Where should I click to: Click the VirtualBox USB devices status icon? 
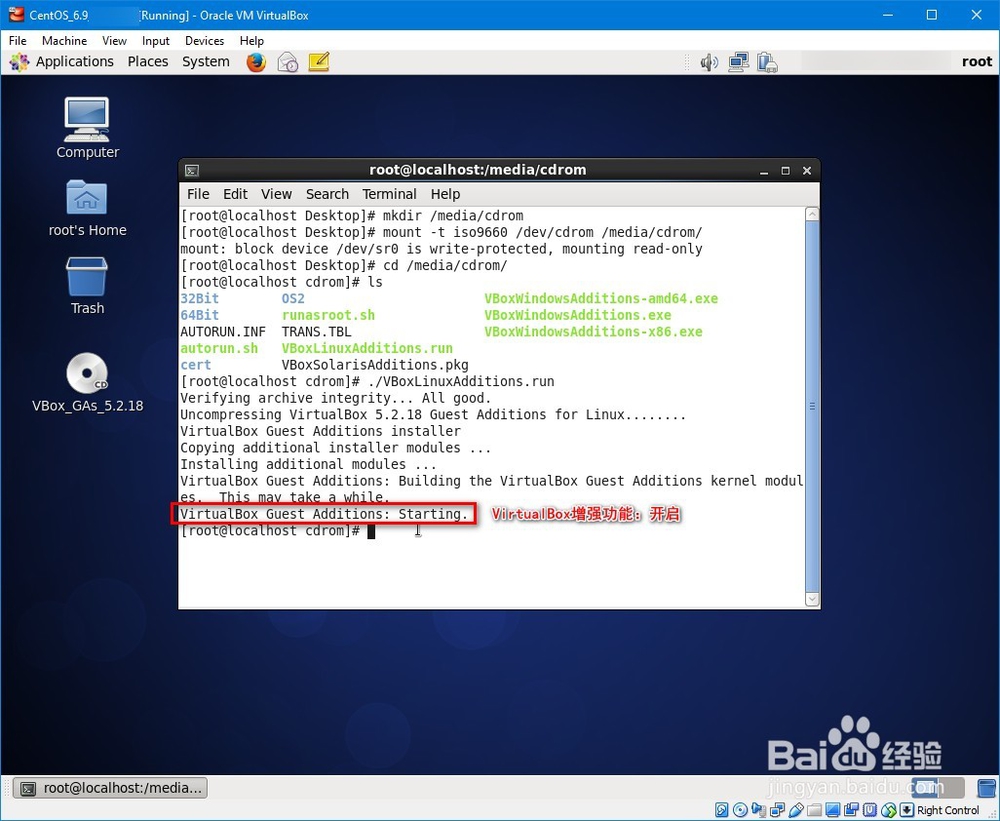(796, 810)
